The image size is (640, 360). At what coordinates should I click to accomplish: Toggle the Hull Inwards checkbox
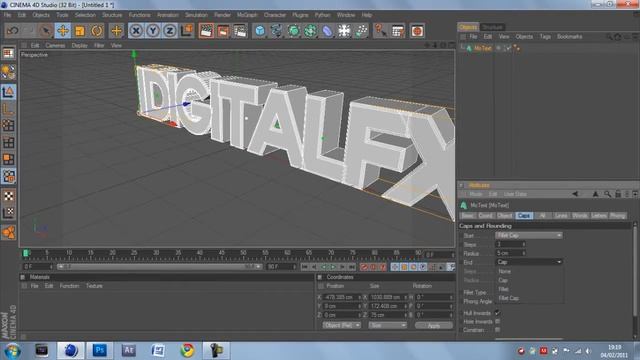point(497,313)
